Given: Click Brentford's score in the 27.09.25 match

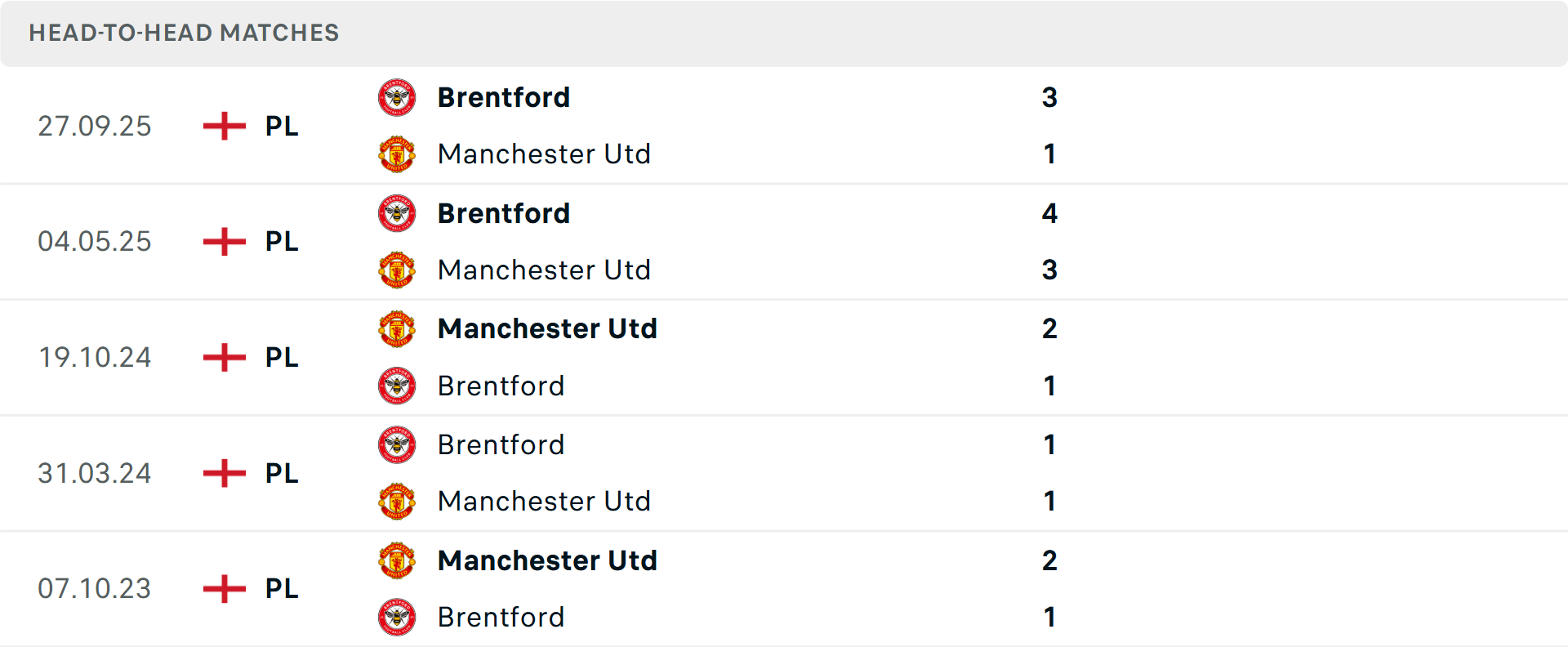Looking at the screenshot, I should pos(1050,97).
